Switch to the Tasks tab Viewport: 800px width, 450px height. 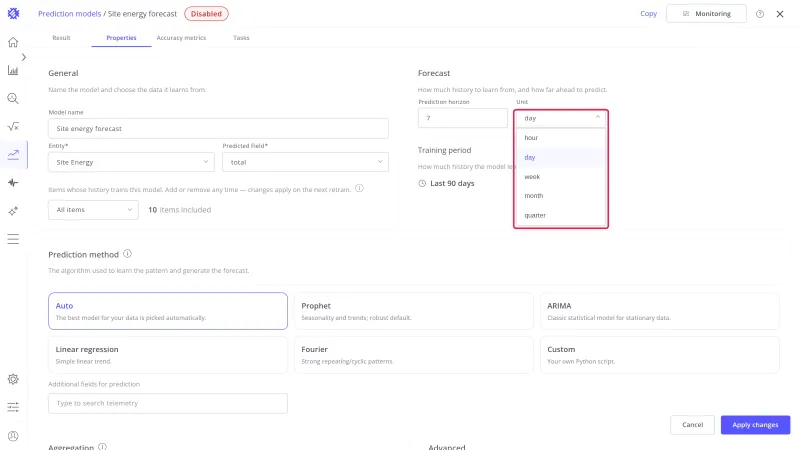click(241, 38)
